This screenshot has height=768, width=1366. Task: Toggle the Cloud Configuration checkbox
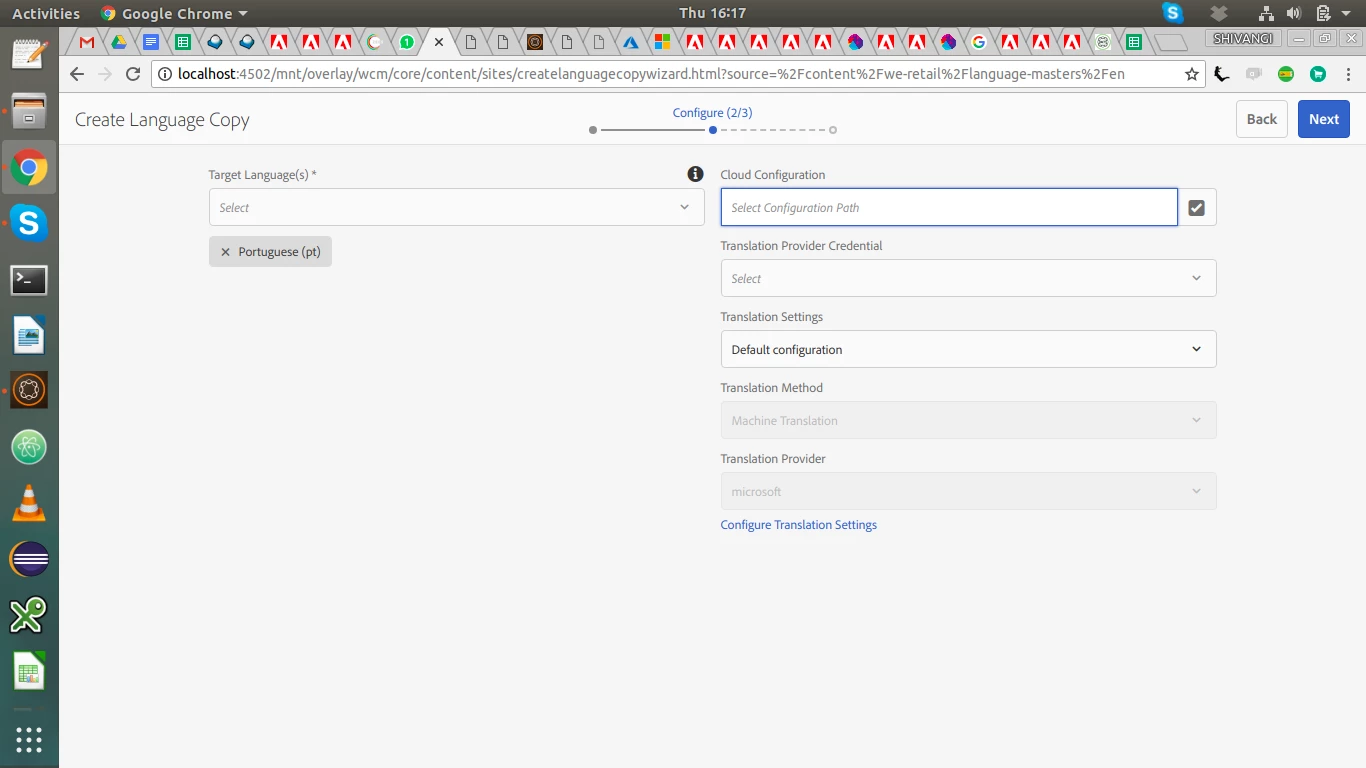pyautogui.click(x=1197, y=208)
